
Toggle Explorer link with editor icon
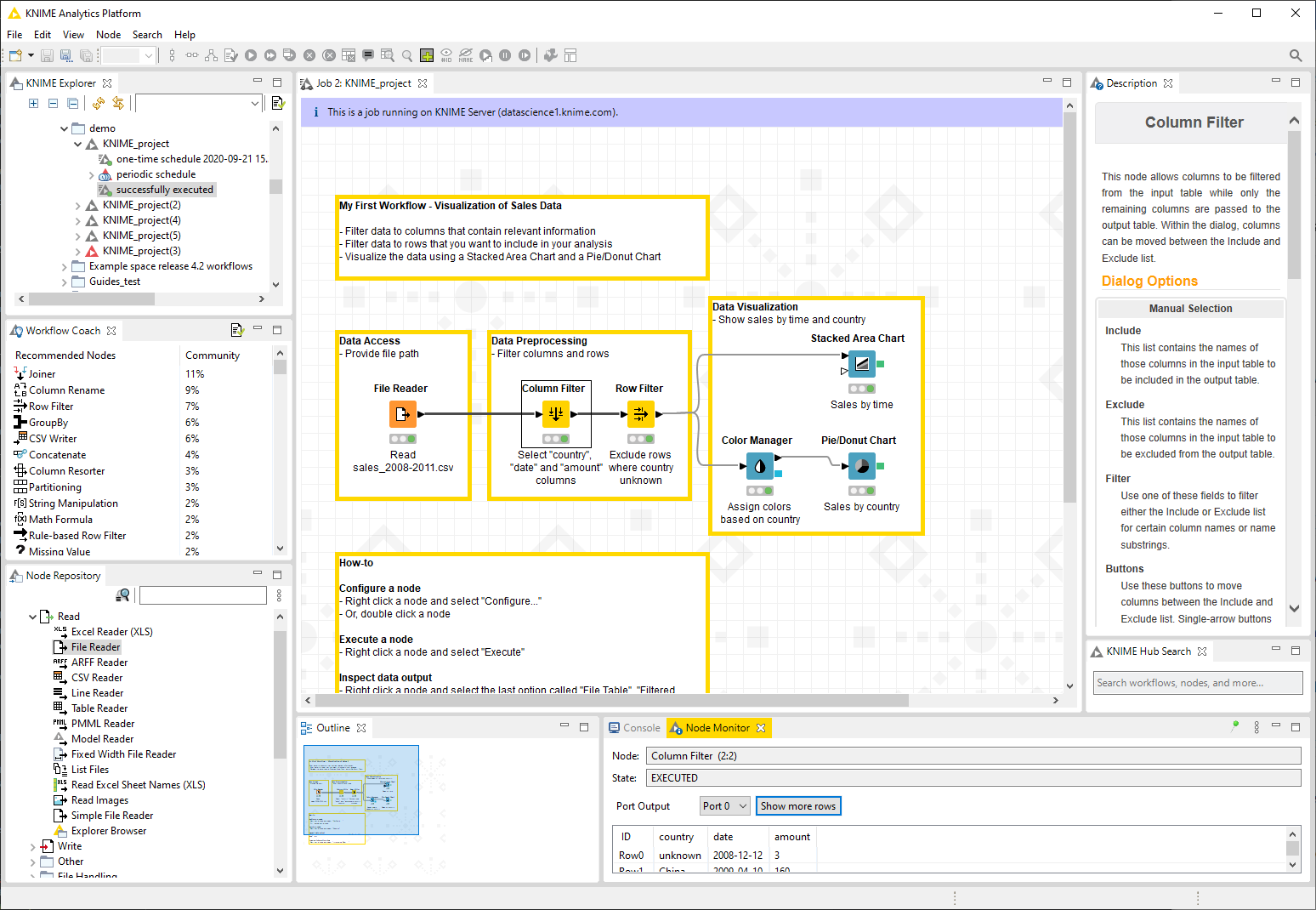[117, 103]
